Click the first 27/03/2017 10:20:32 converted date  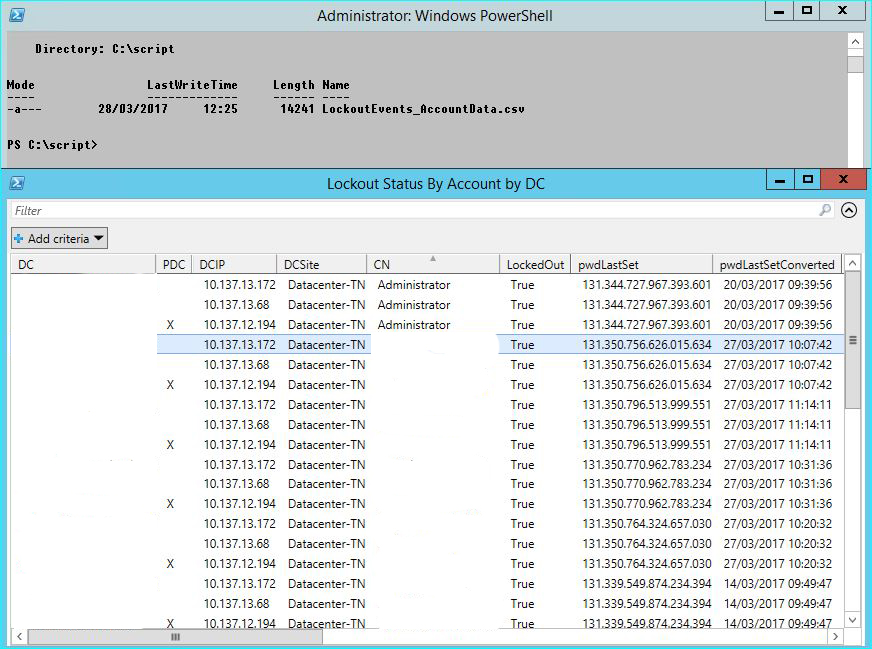pos(777,524)
